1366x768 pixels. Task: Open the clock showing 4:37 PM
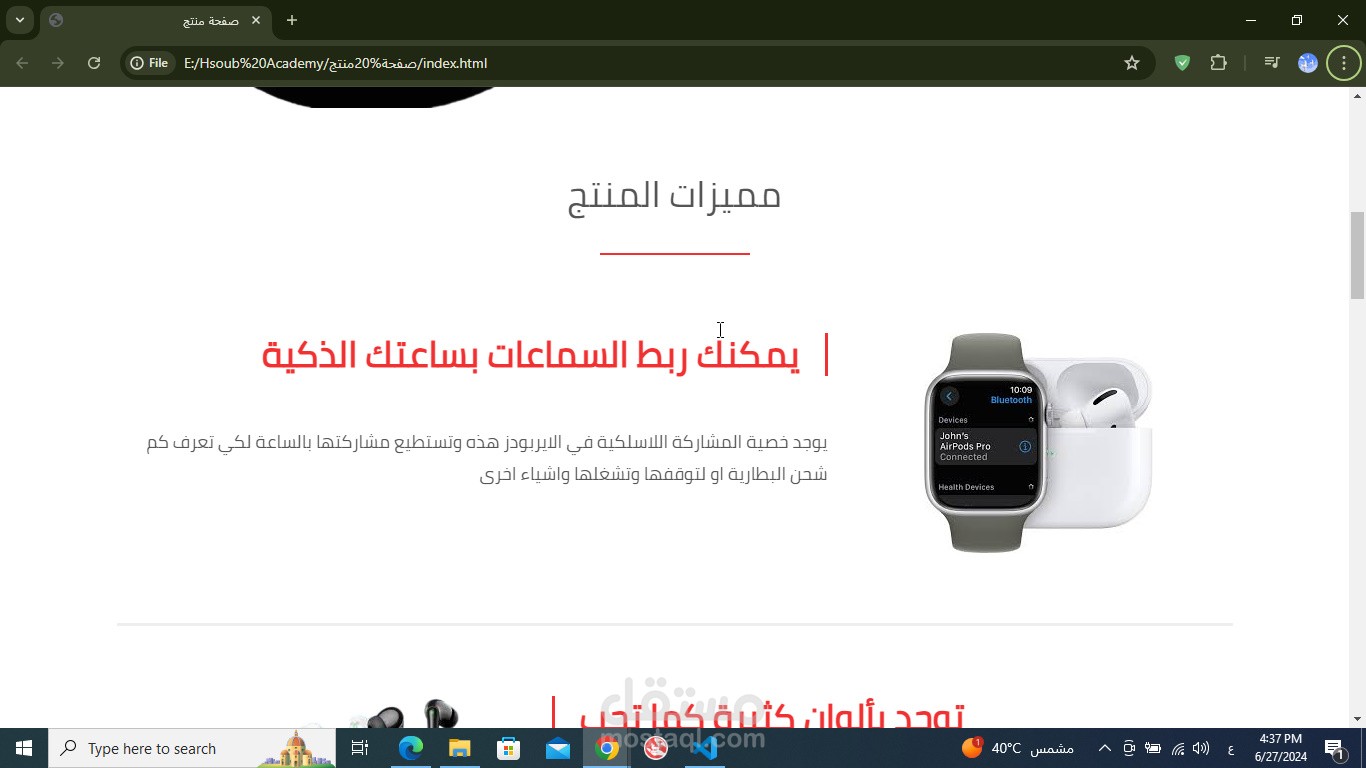coord(1280,748)
